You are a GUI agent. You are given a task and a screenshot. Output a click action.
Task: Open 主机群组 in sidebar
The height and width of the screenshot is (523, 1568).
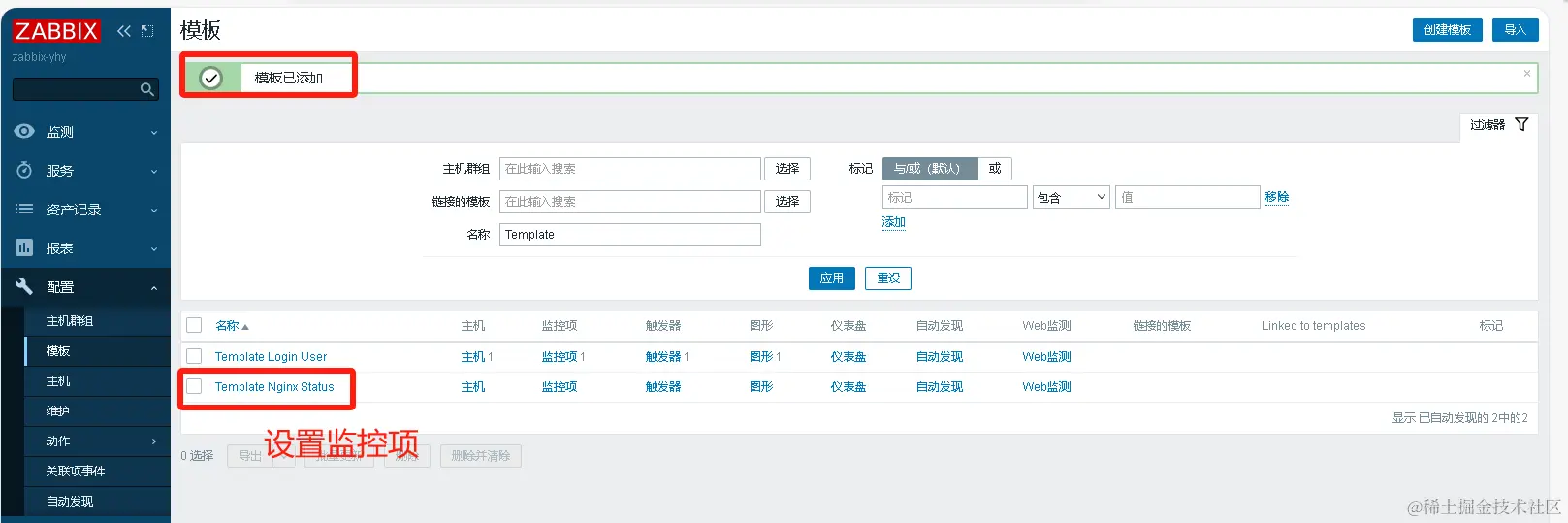click(x=70, y=321)
